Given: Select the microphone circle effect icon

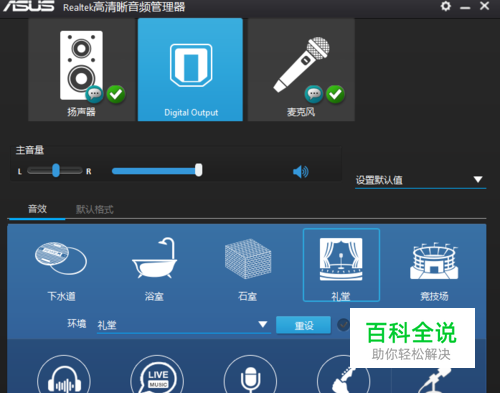Looking at the screenshot, I should pyautogui.click(x=250, y=375).
